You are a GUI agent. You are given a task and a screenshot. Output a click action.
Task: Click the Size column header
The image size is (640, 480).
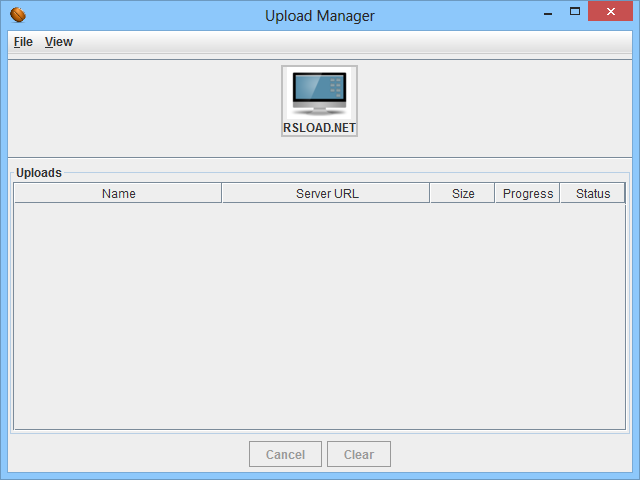(x=462, y=193)
